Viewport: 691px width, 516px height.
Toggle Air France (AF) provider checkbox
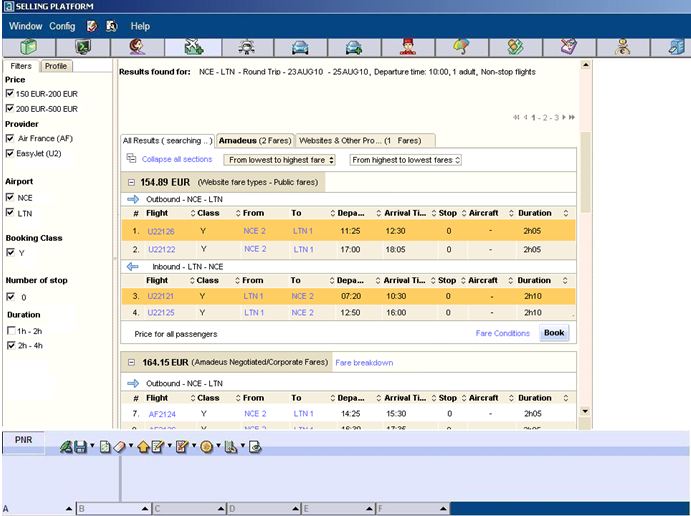(10, 138)
